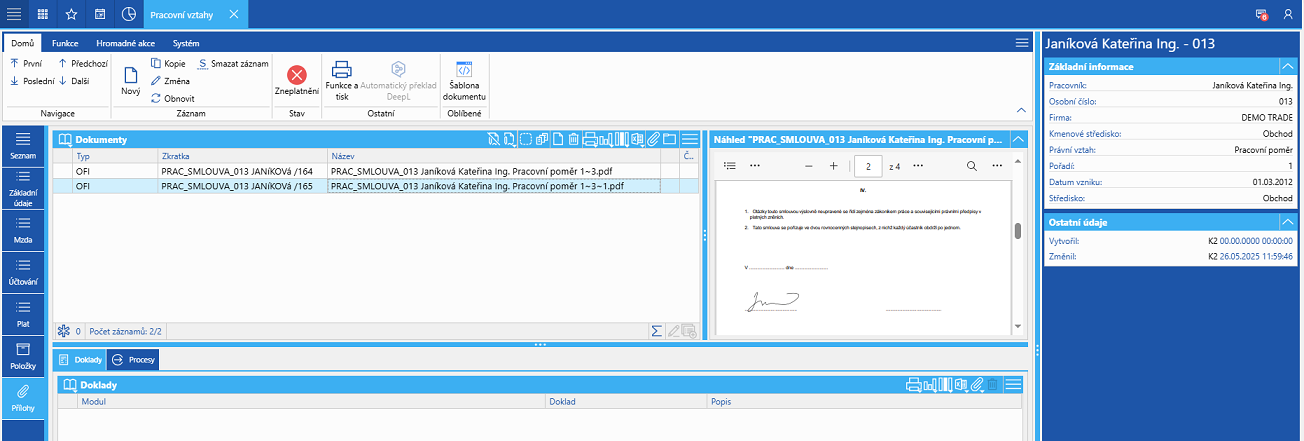
Task: Open rightmost more options dots in preview
Action: [x=996, y=165]
